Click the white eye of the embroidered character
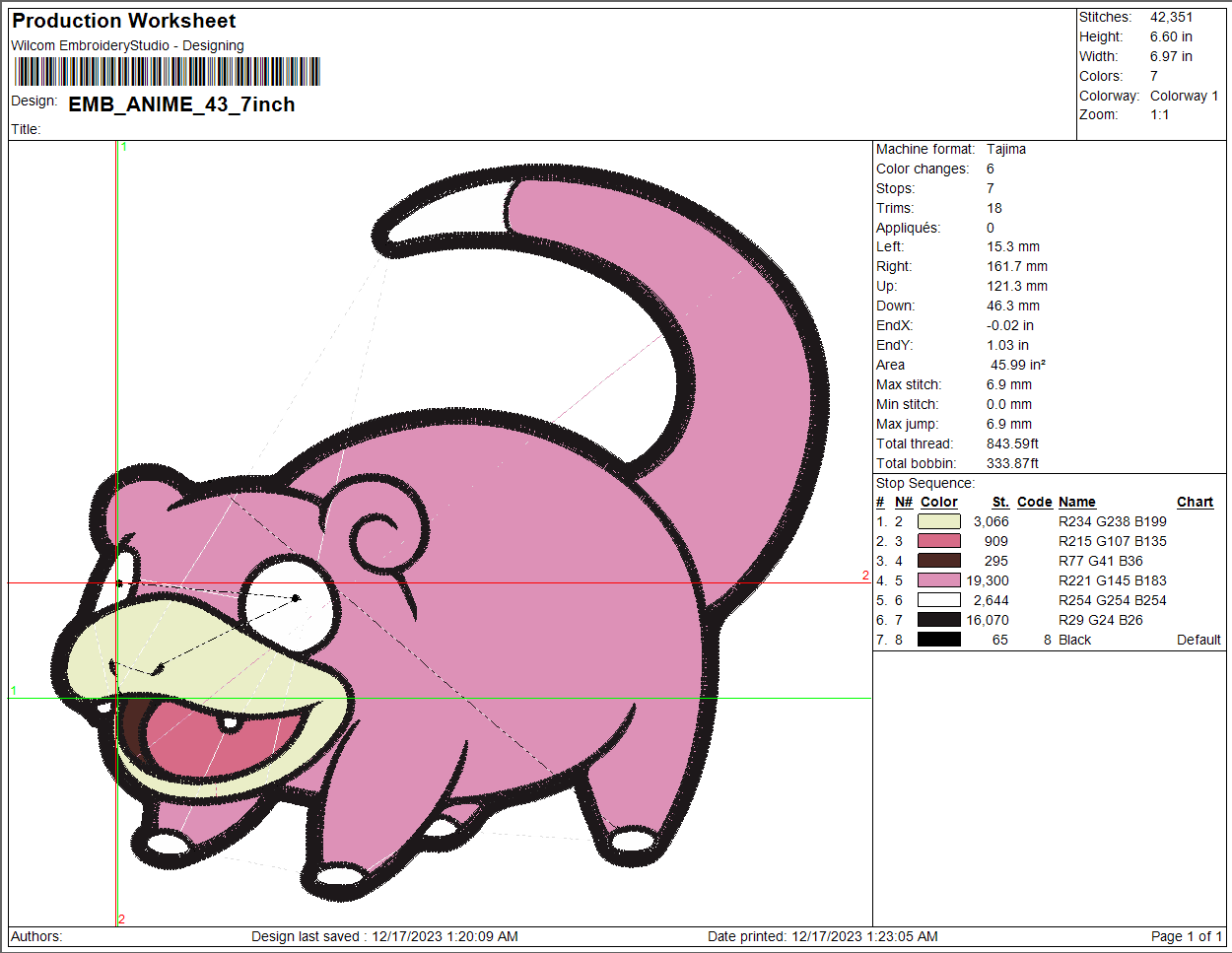1232x953 pixels. (286, 603)
